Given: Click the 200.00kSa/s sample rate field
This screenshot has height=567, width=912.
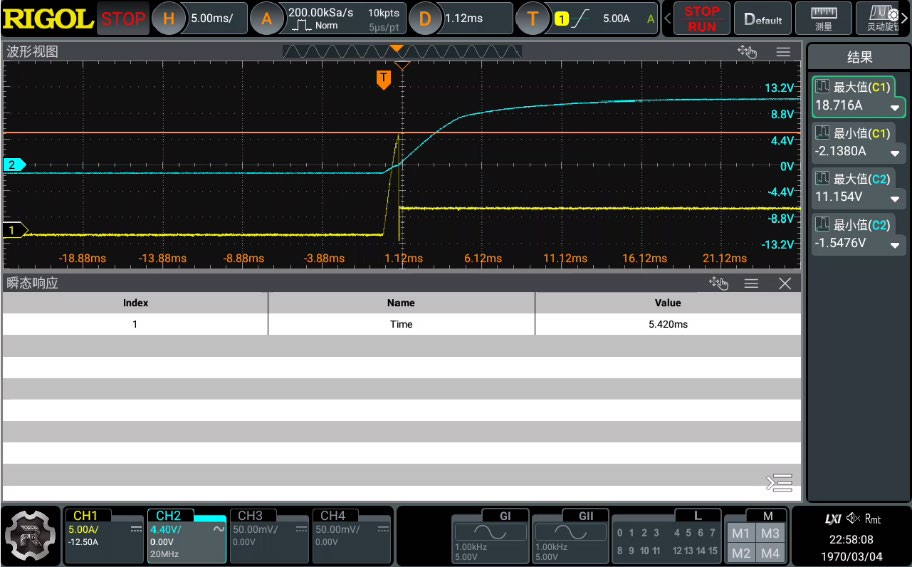Looking at the screenshot, I should [x=320, y=12].
